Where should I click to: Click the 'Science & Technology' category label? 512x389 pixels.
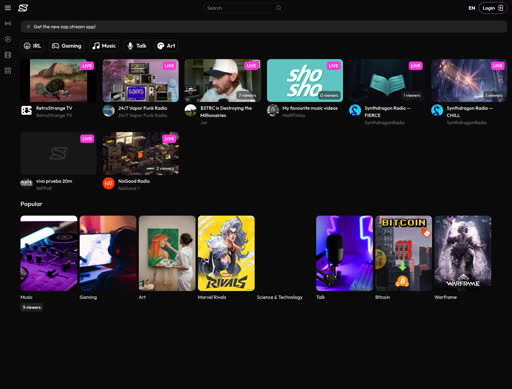pyautogui.click(x=280, y=297)
